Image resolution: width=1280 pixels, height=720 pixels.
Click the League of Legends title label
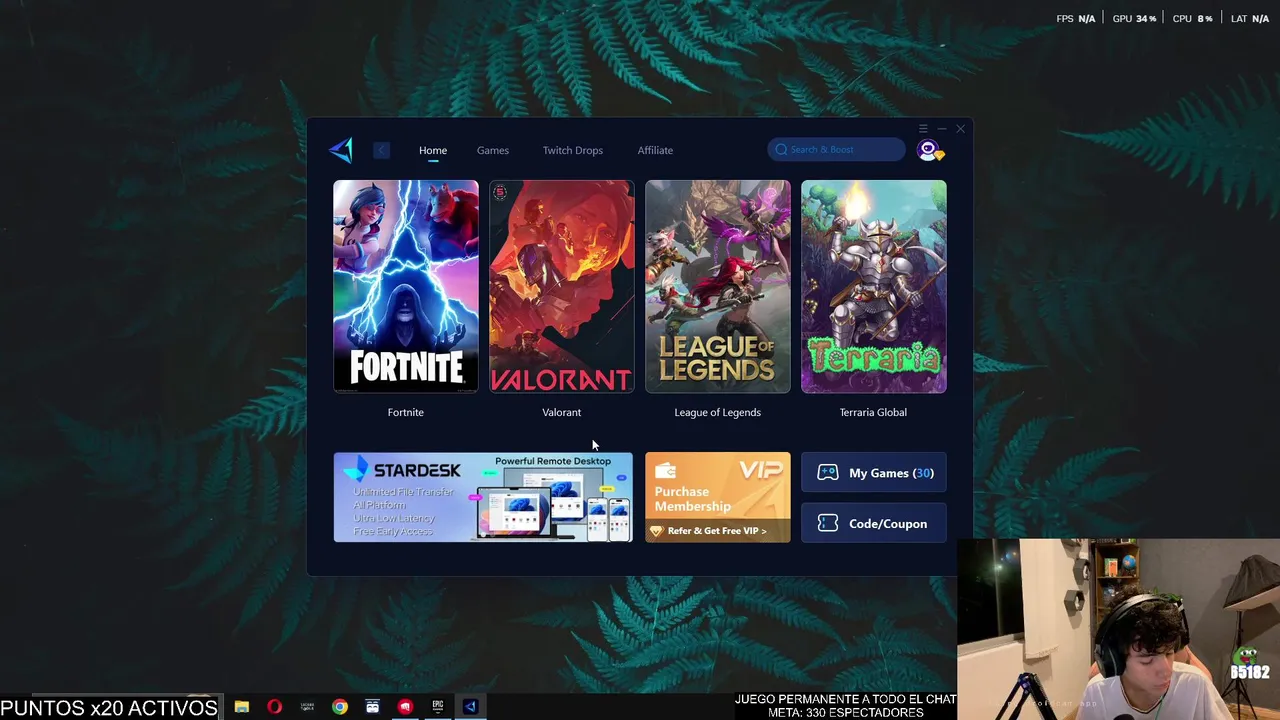pyautogui.click(x=718, y=412)
